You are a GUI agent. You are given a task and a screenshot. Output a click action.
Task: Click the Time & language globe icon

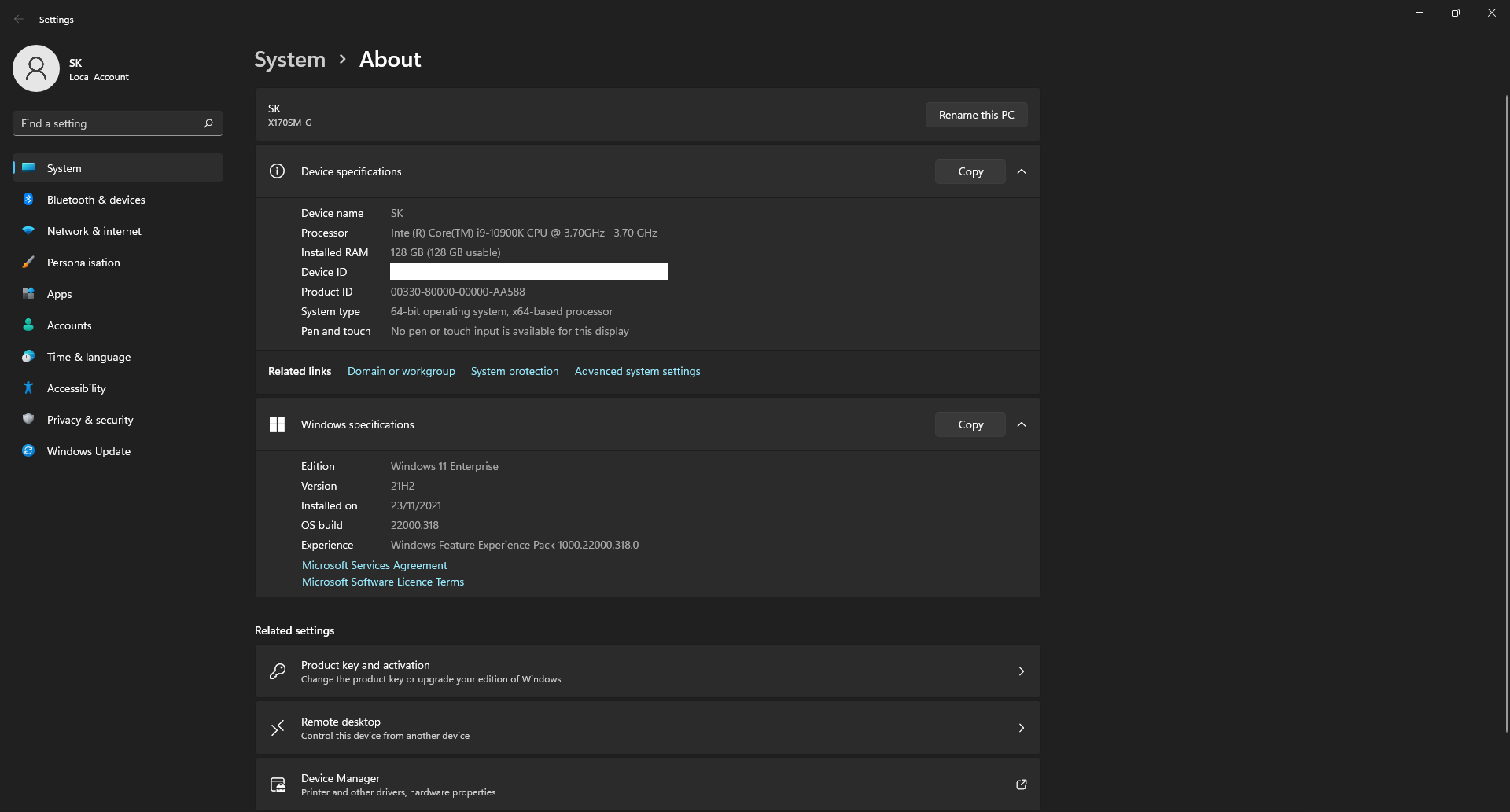28,356
